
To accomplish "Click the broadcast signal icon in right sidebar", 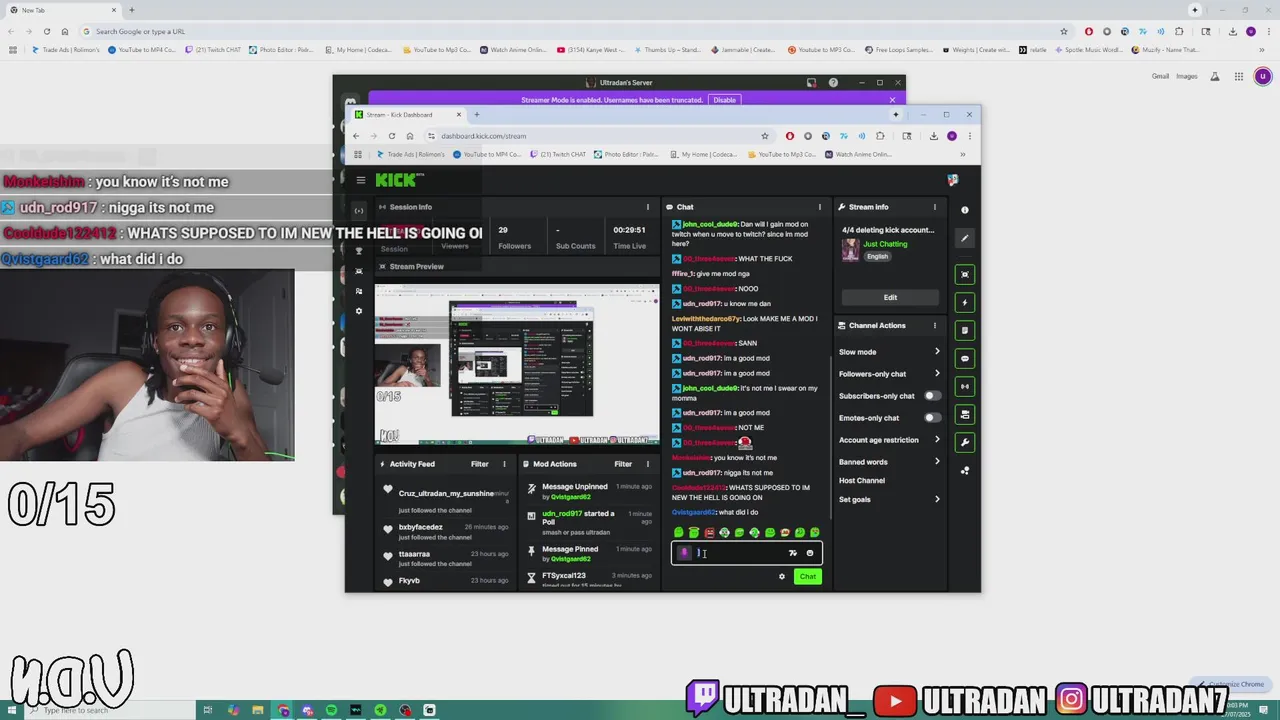I will coord(965,386).
